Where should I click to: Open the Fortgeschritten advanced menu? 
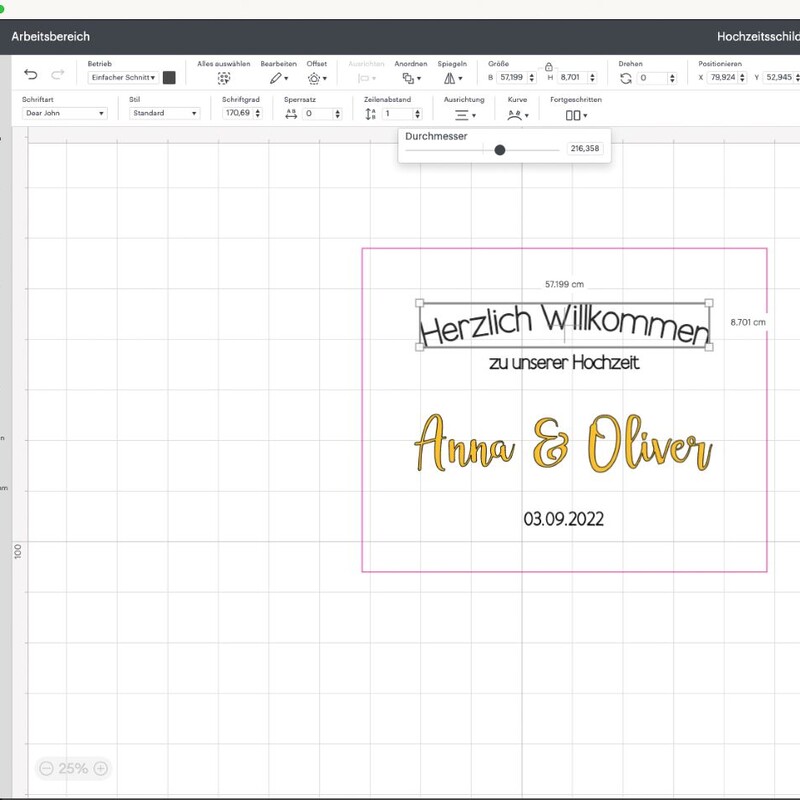click(x=576, y=115)
